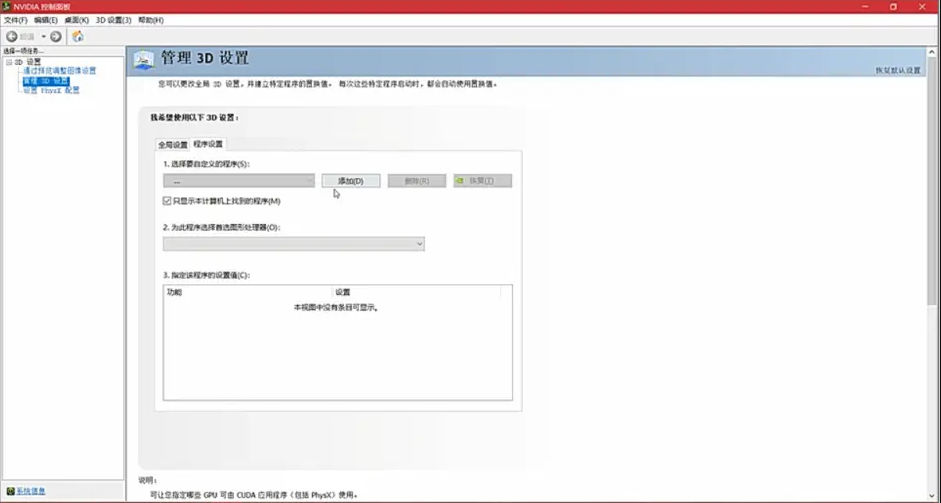Switch to the 程序设置 tab
941x503 pixels.
pos(208,144)
